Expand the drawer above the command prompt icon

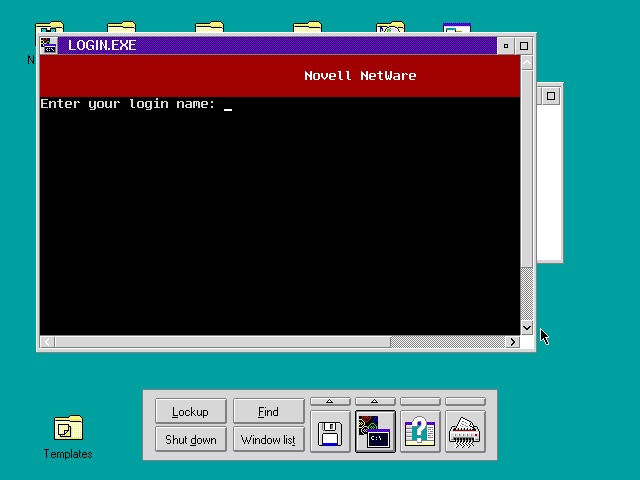coord(375,402)
